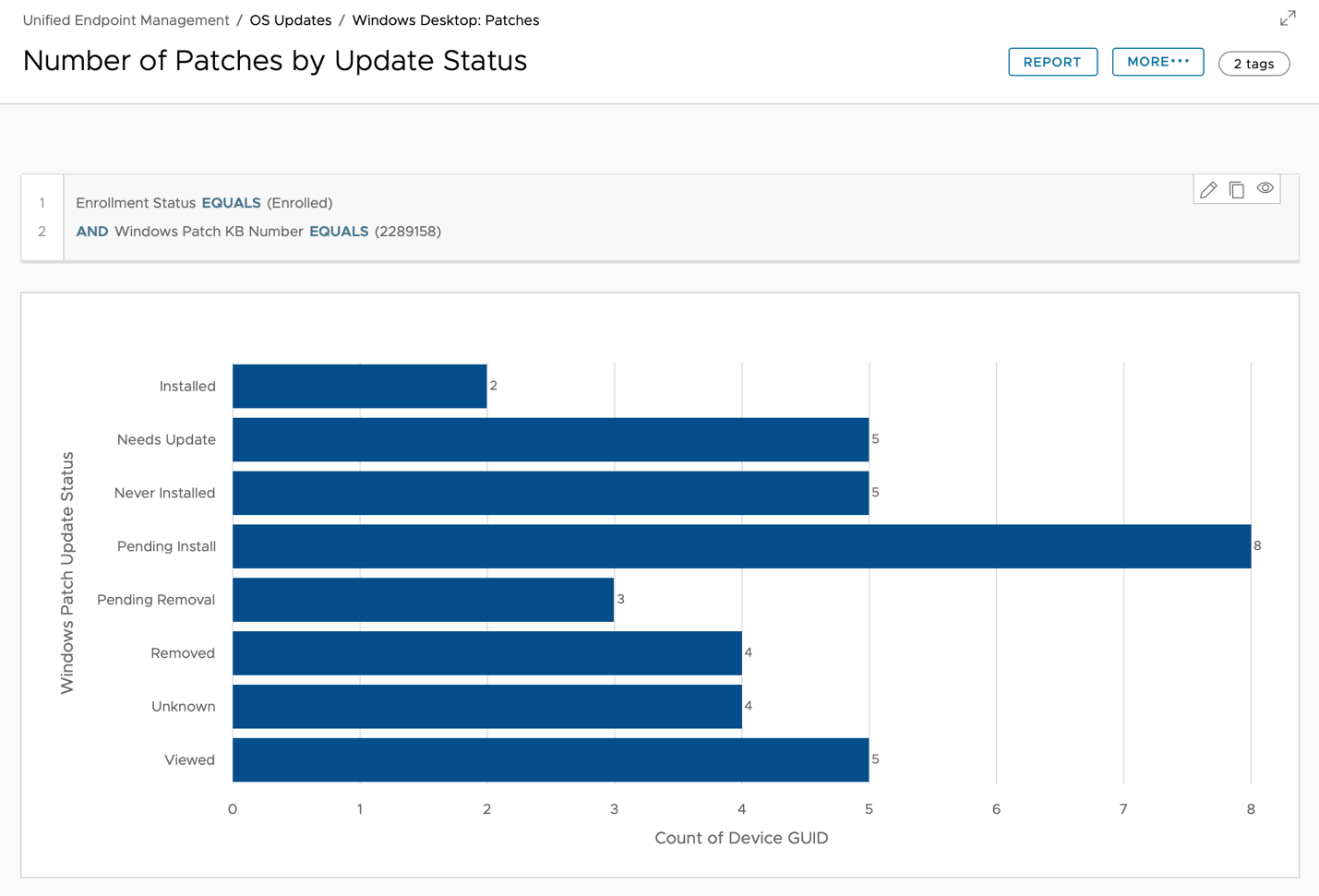Toggle the preview eye for filter results
The image size is (1319, 896).
pos(1265,189)
